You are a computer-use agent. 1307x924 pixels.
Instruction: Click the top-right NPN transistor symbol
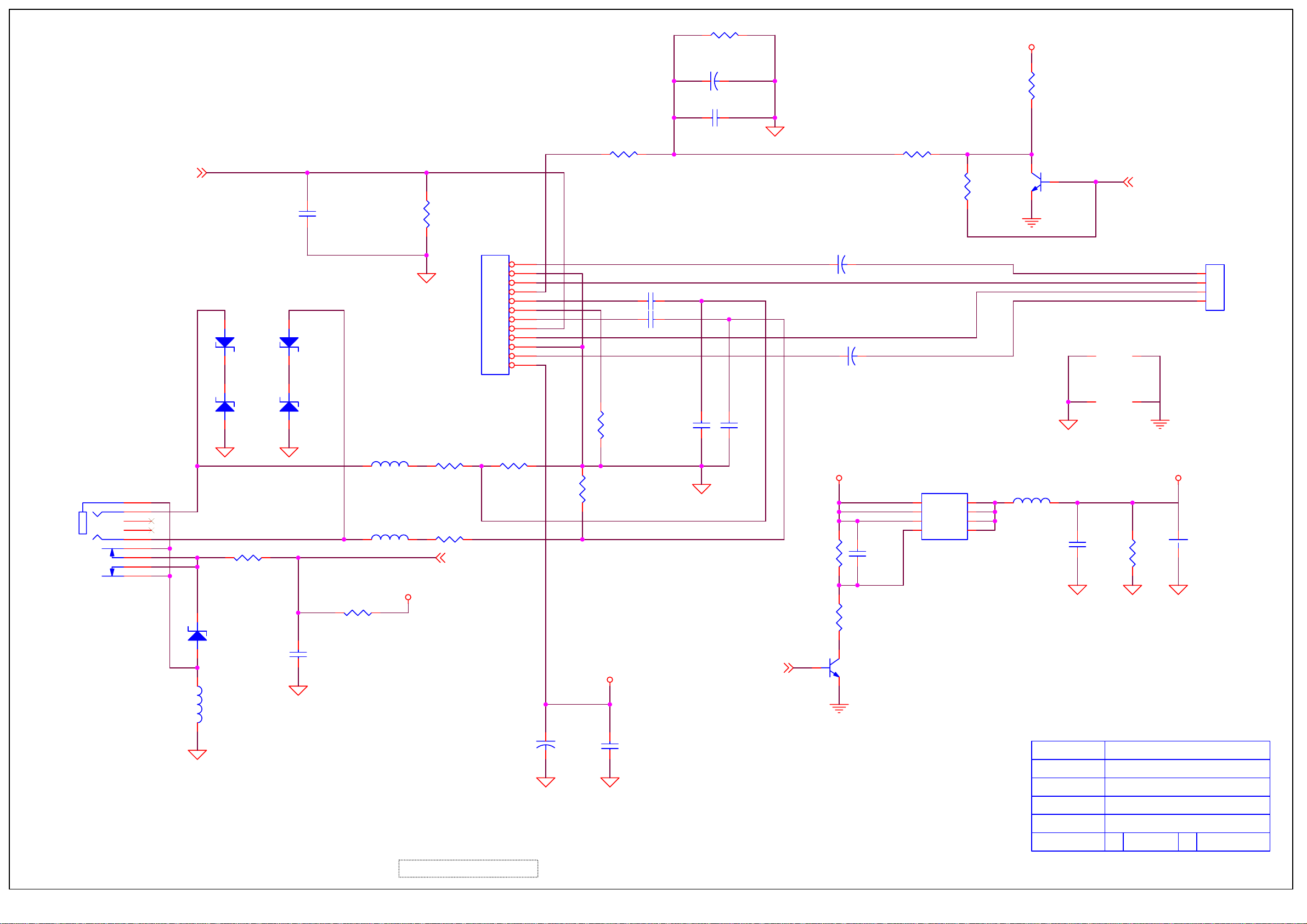coord(1037,182)
